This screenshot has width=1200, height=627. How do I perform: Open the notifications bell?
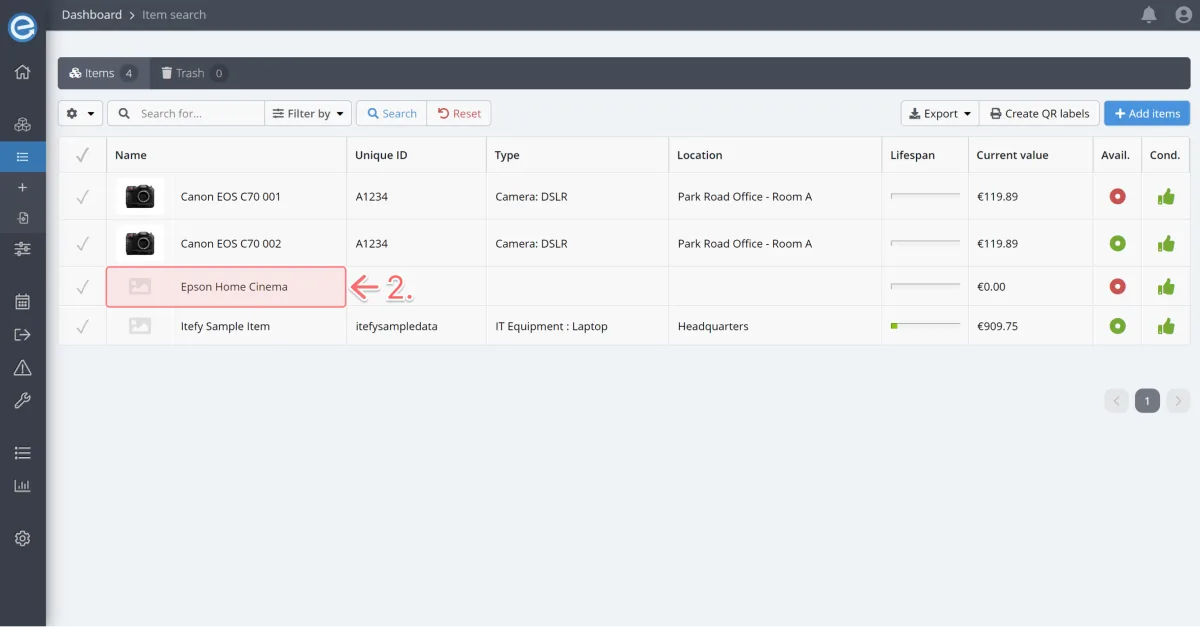1149,15
